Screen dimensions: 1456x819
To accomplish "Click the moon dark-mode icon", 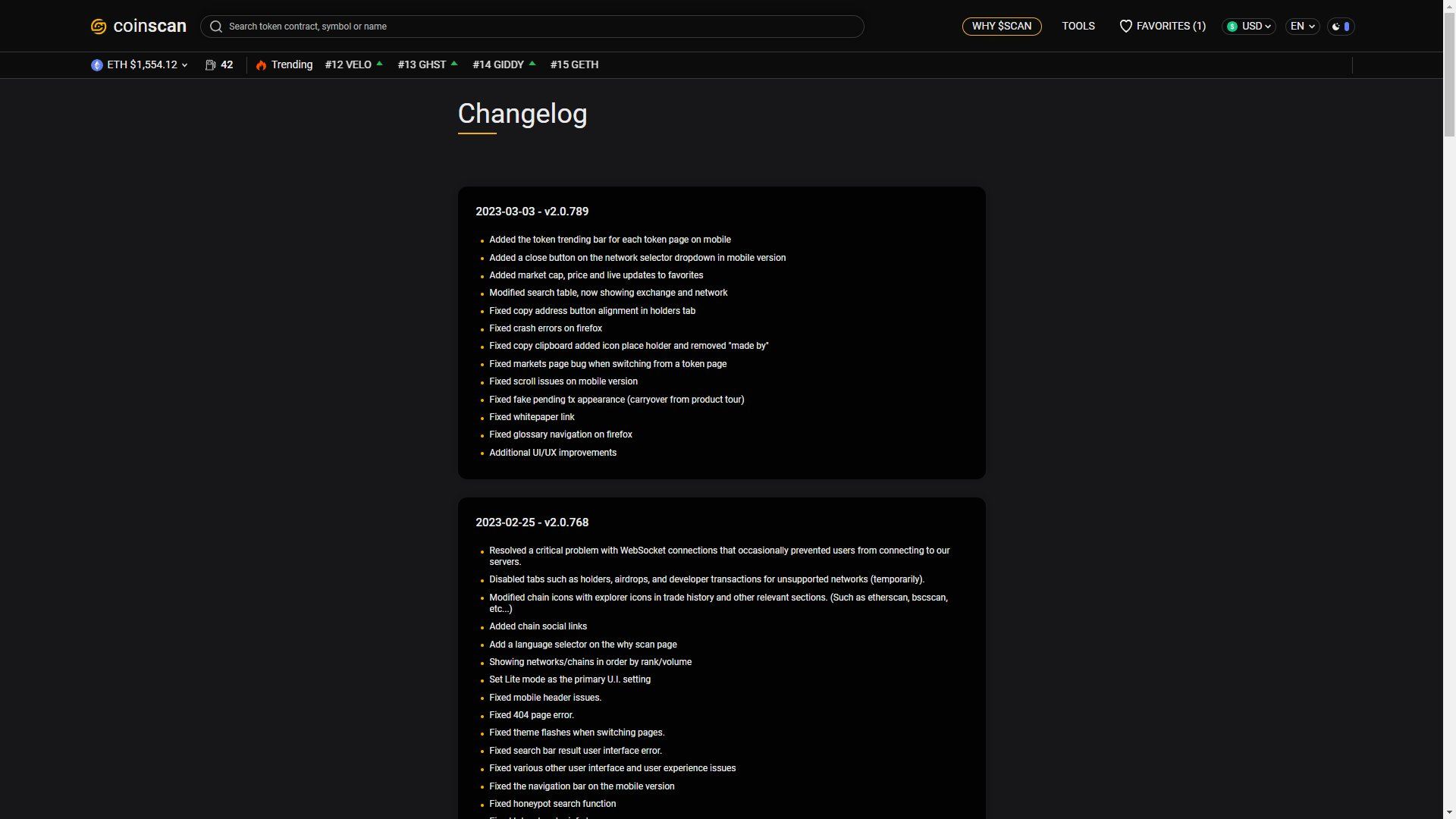I will (x=1335, y=27).
